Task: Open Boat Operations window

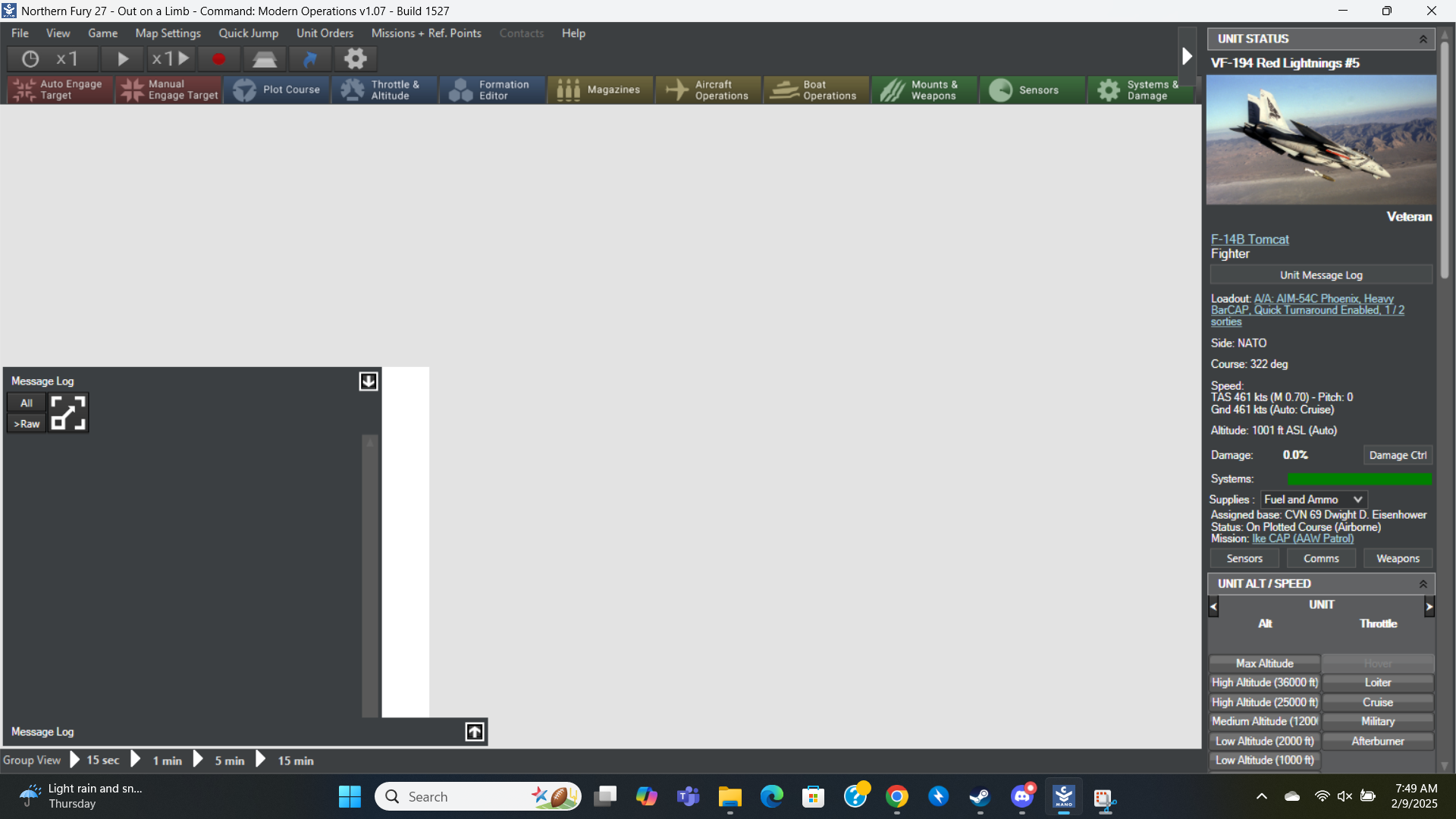Action: click(x=817, y=89)
